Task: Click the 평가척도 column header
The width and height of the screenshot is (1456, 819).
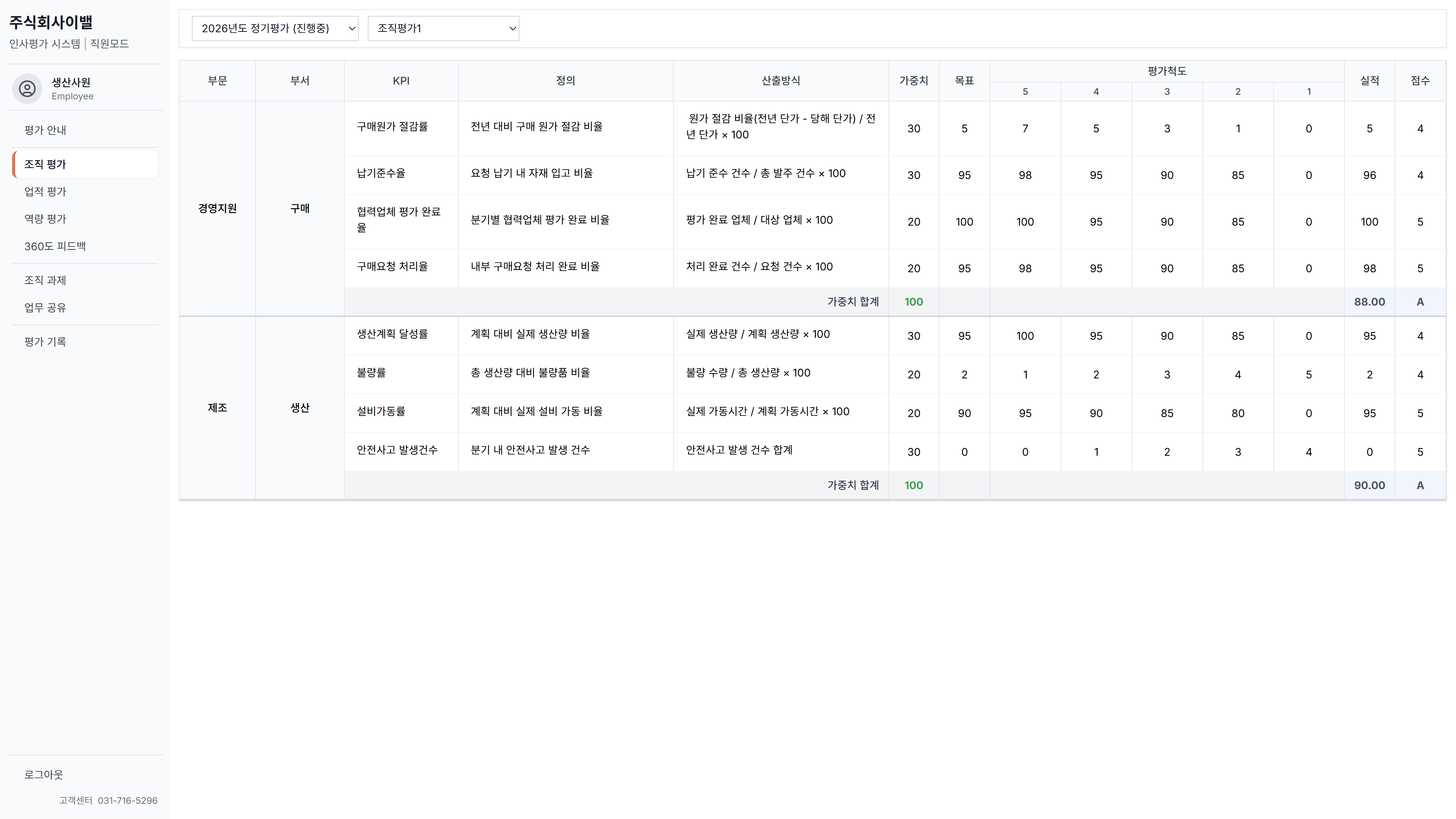Action: 1166,71
